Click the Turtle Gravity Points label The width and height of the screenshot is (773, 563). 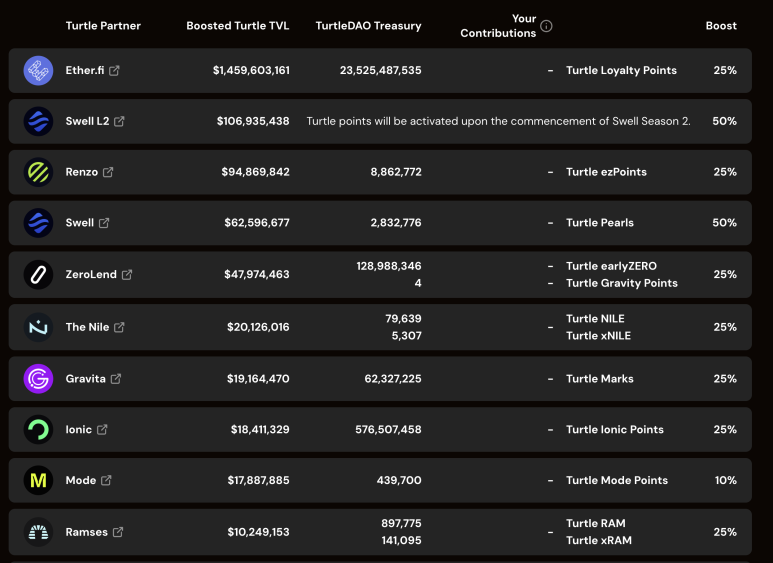click(622, 283)
